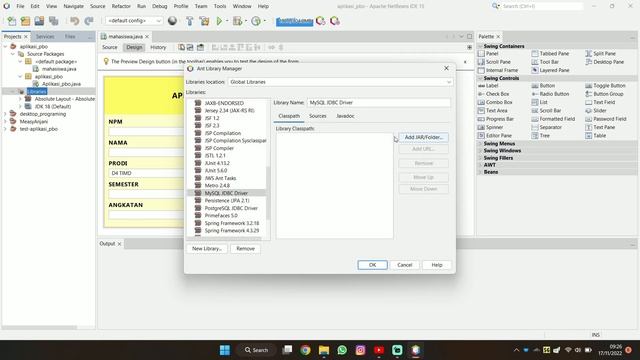Open Chrome from the Windows taskbar

click(x=305, y=350)
